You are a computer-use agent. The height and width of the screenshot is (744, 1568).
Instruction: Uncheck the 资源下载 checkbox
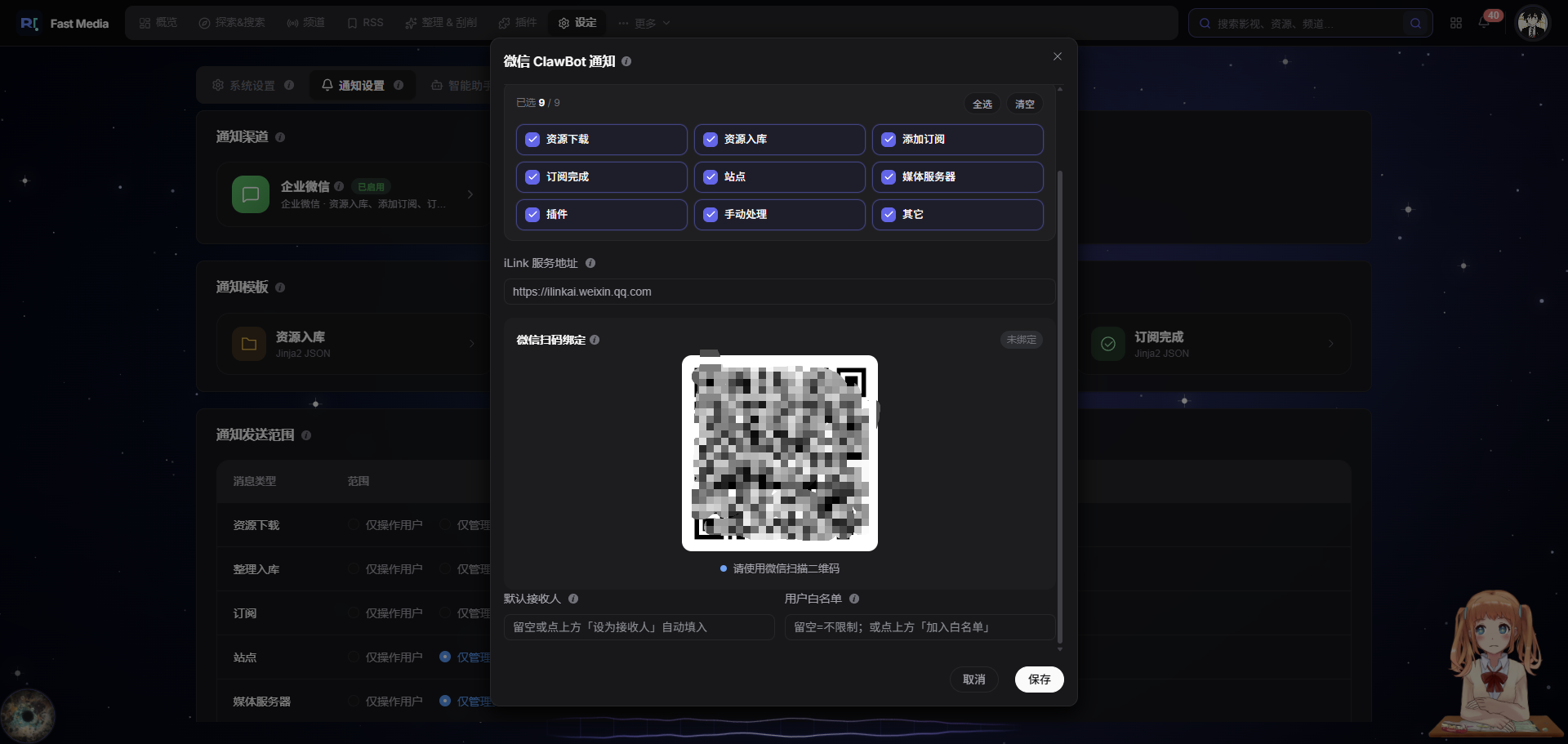tap(532, 140)
